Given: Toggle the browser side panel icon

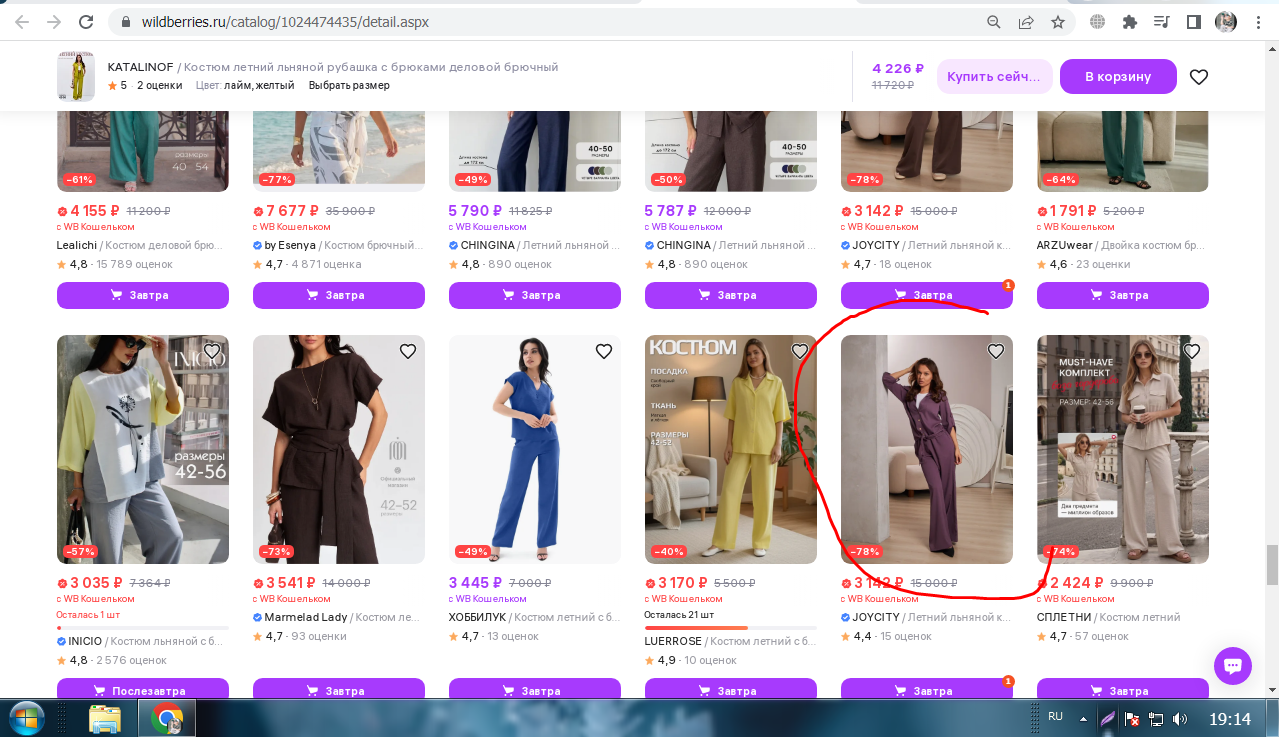Looking at the screenshot, I should 1193,21.
